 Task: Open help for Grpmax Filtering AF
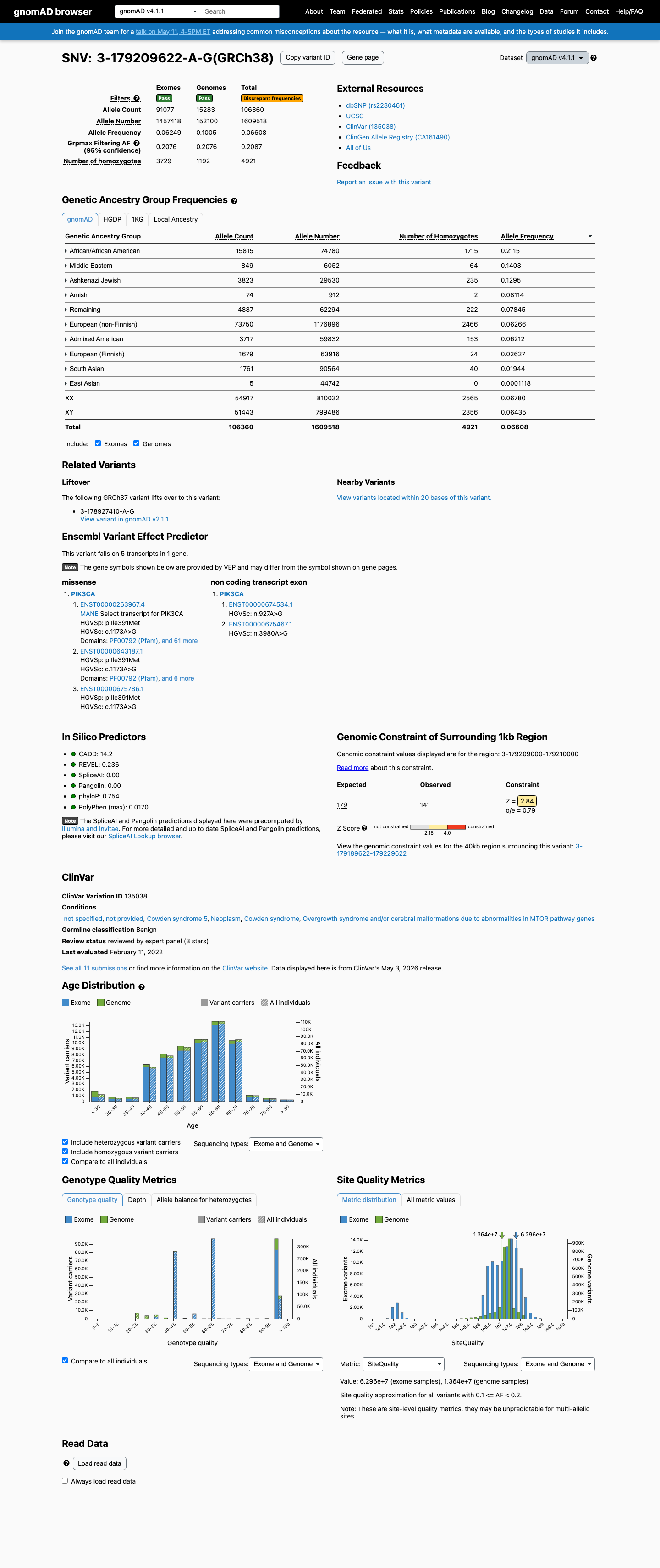coord(137,144)
